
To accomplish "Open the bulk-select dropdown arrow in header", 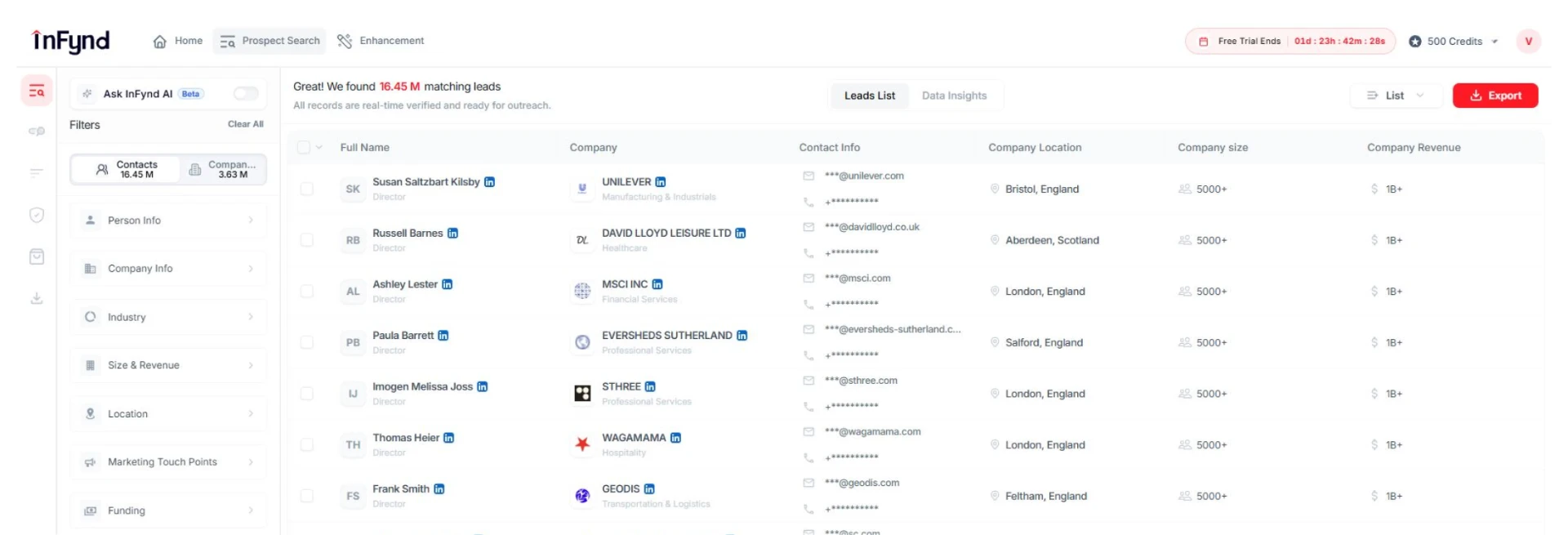I will (319, 147).
